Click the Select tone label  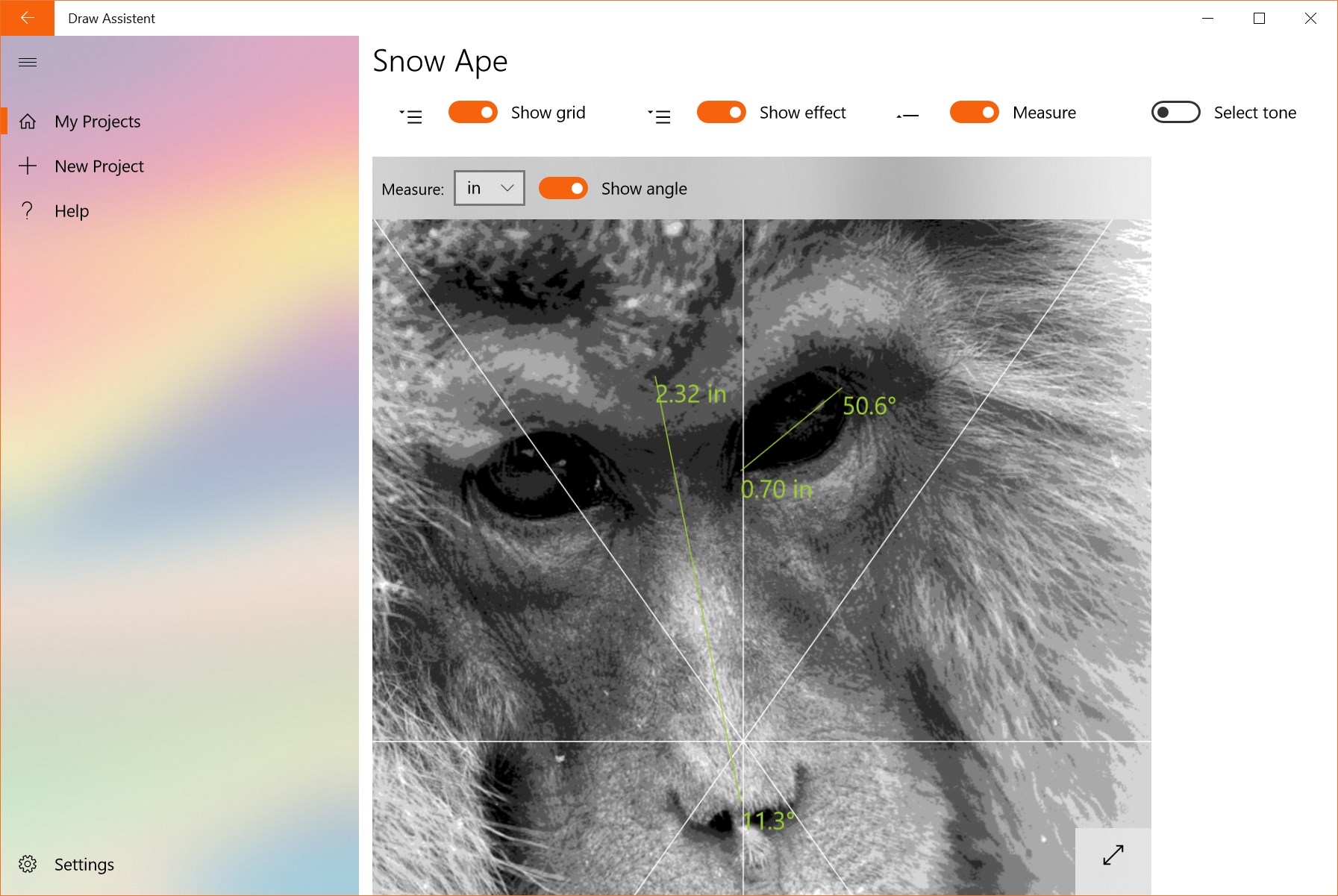1255,113
